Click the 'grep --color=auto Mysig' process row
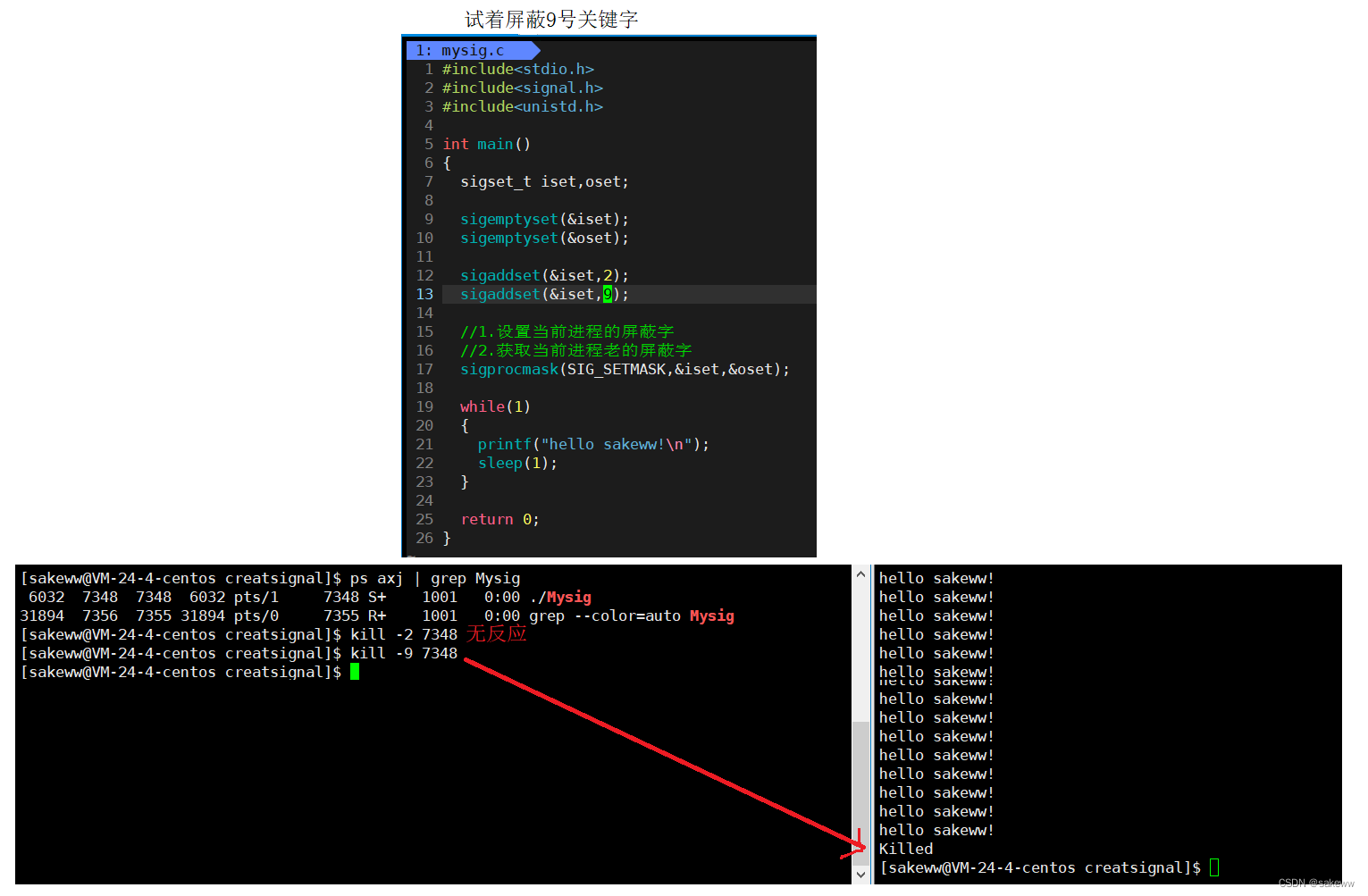 point(377,615)
